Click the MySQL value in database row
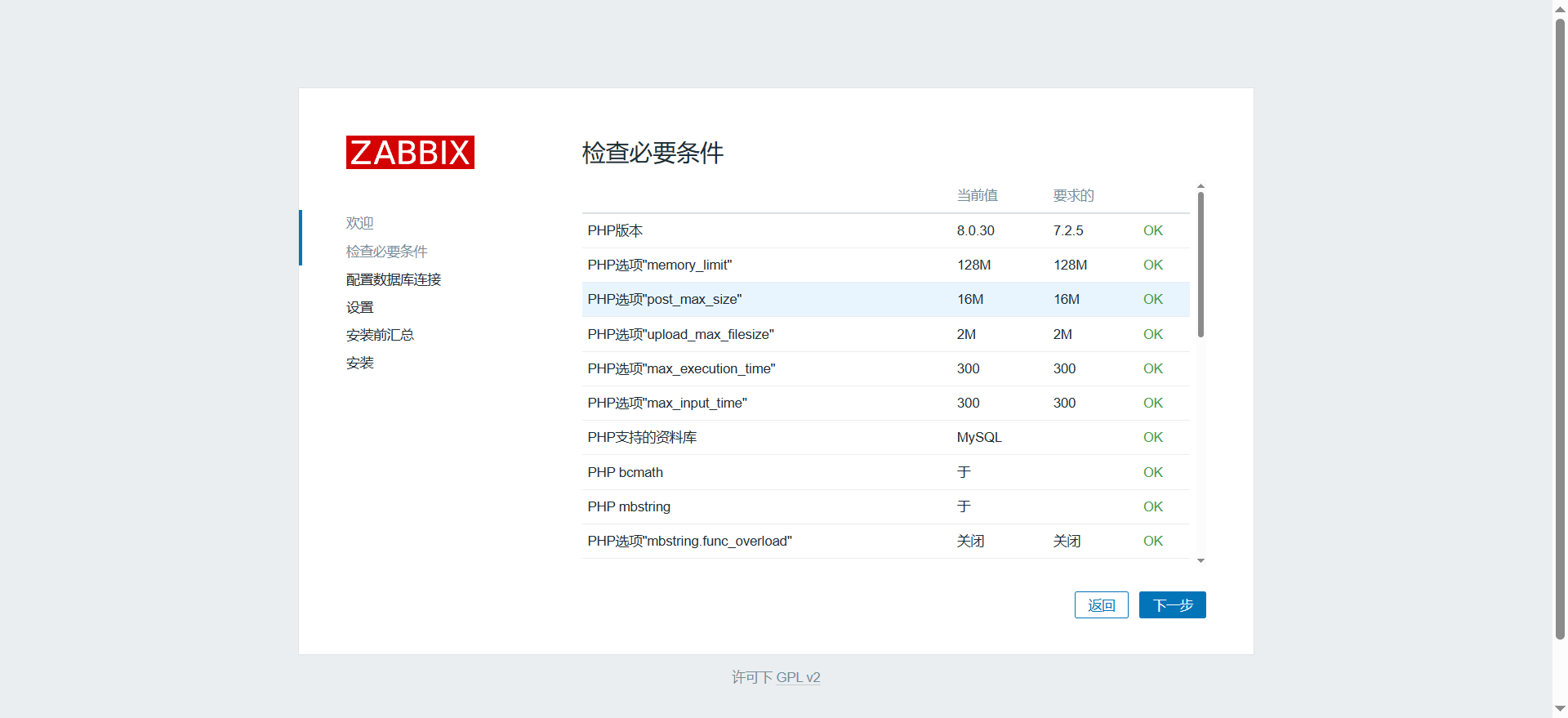The image size is (1568, 718). point(978,438)
